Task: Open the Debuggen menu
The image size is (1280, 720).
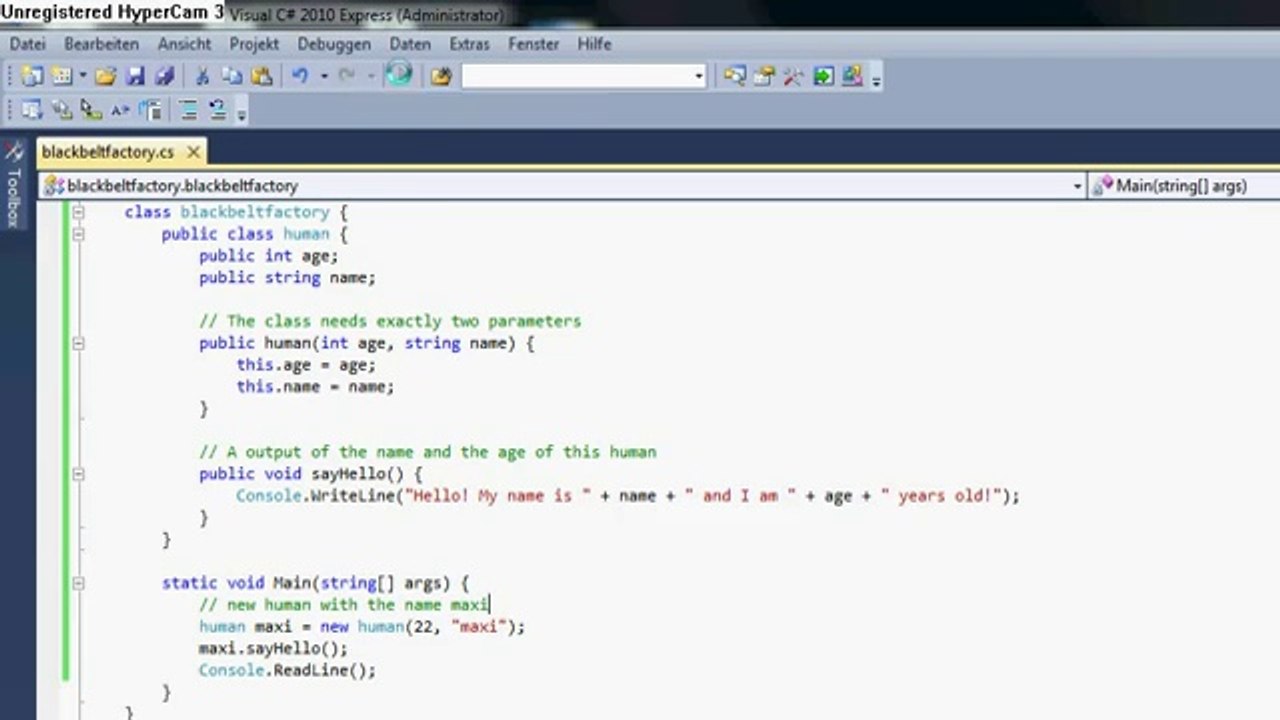Action: (334, 44)
